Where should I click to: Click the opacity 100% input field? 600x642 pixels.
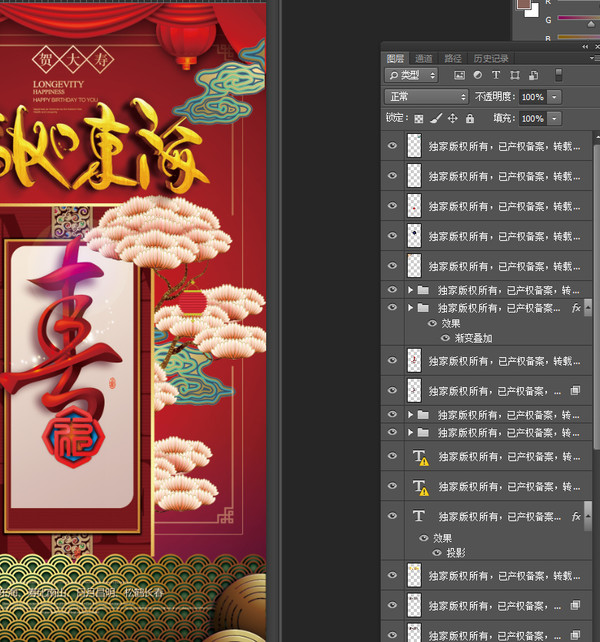tap(532, 97)
